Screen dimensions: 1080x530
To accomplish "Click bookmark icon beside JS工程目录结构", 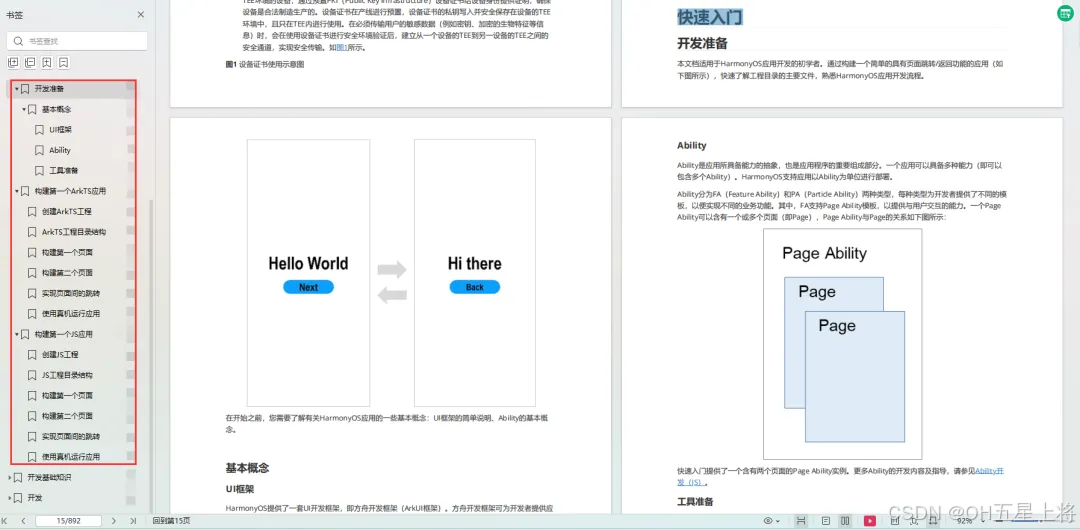I will pos(32,375).
